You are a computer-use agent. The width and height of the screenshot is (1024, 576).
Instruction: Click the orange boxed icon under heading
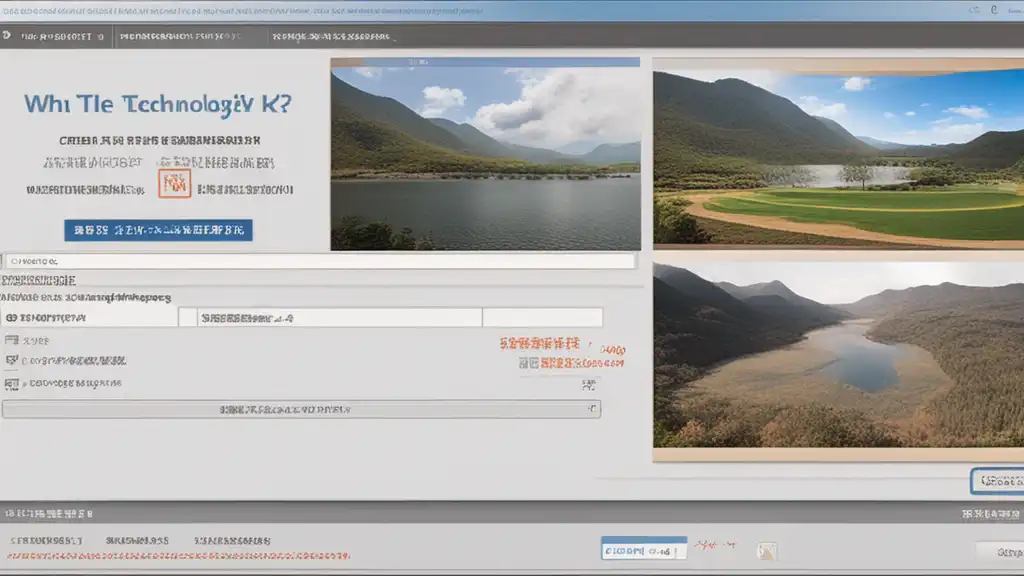[x=174, y=184]
